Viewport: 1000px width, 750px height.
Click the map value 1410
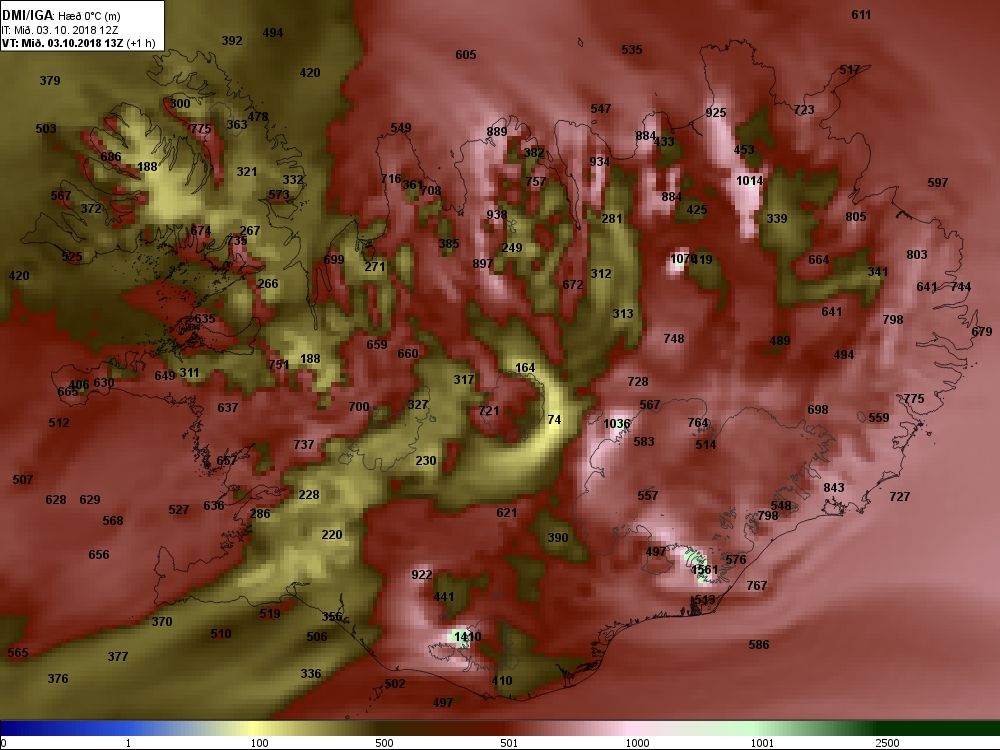467,636
